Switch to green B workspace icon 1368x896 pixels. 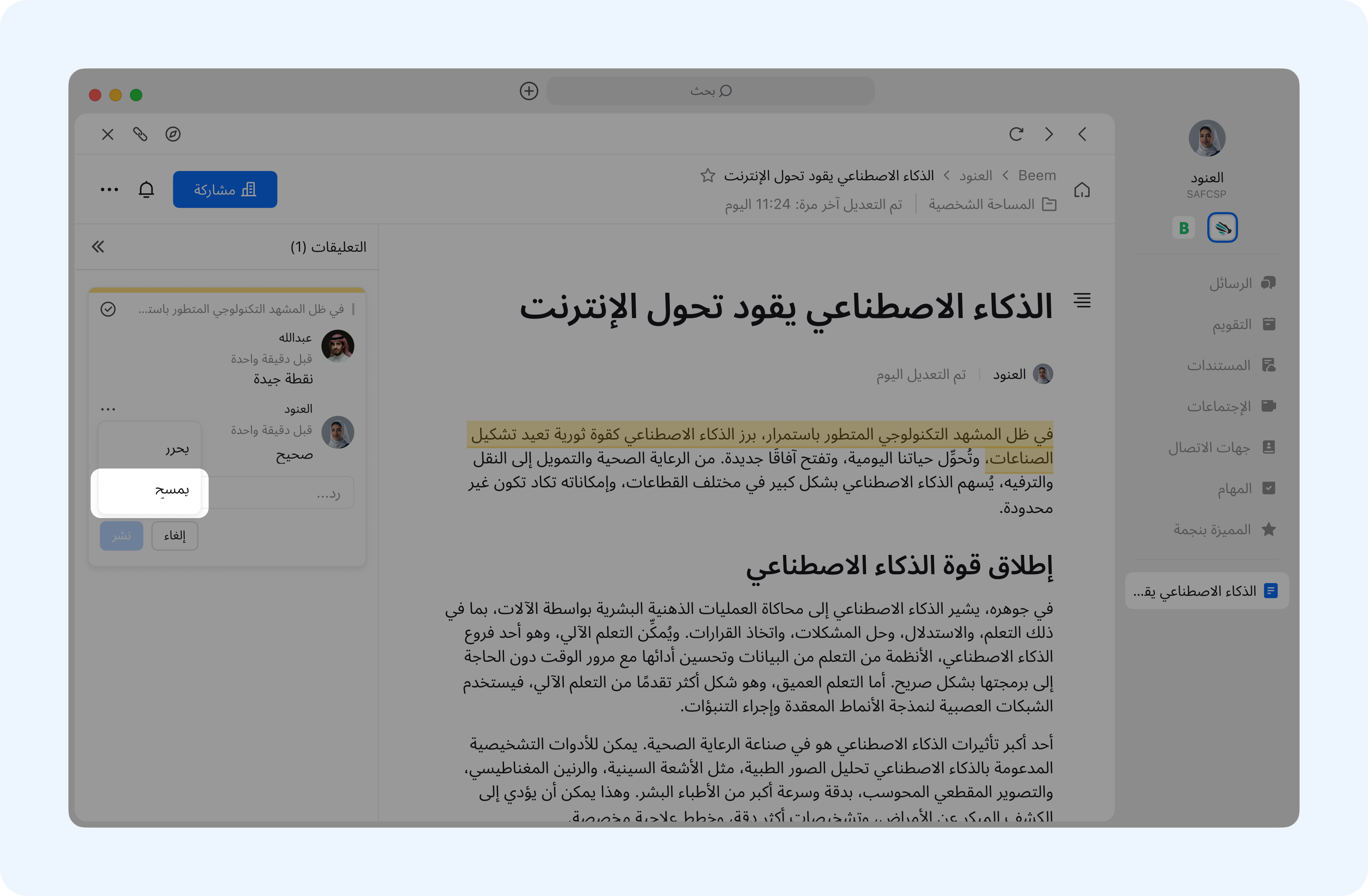point(1183,227)
